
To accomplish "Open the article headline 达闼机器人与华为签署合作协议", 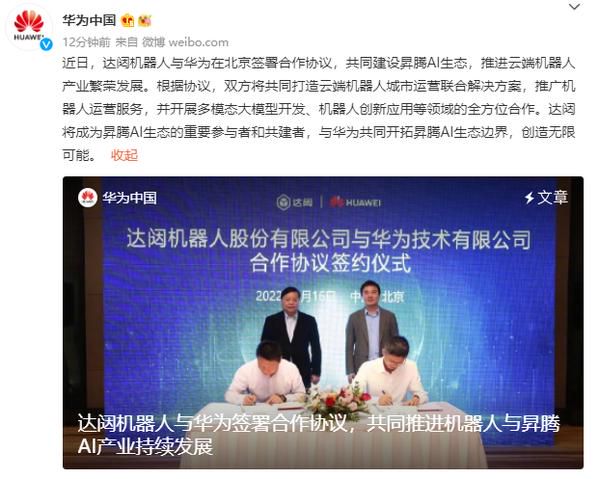I will point(318,435).
